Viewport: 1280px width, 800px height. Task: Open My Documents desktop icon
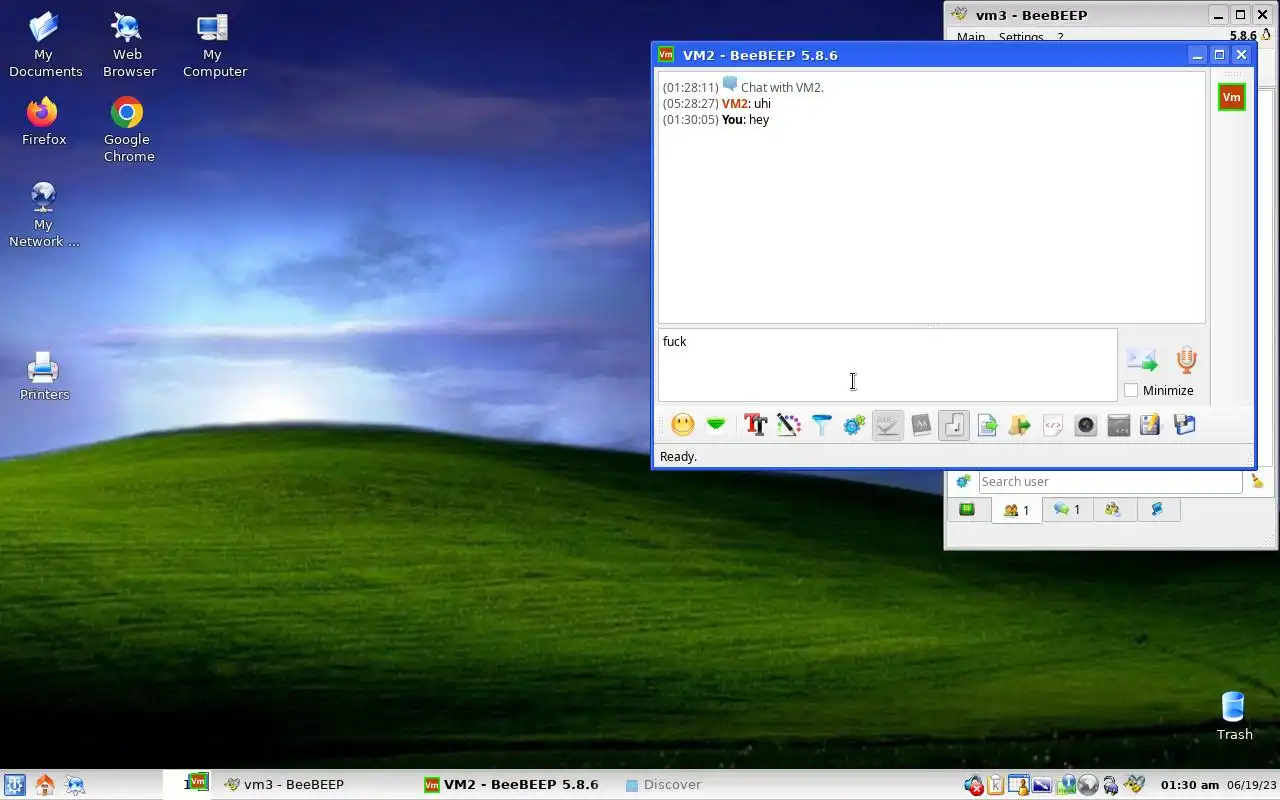pyautogui.click(x=44, y=45)
